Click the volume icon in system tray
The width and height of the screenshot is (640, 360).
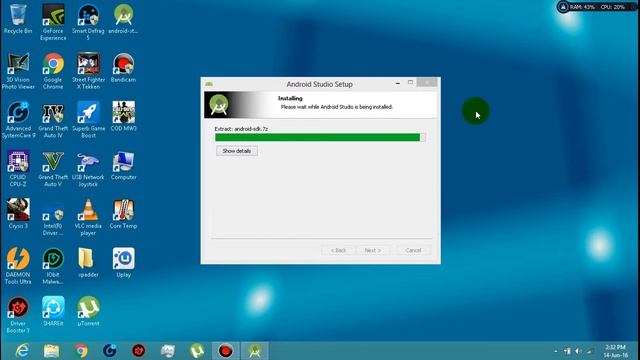[578, 351]
